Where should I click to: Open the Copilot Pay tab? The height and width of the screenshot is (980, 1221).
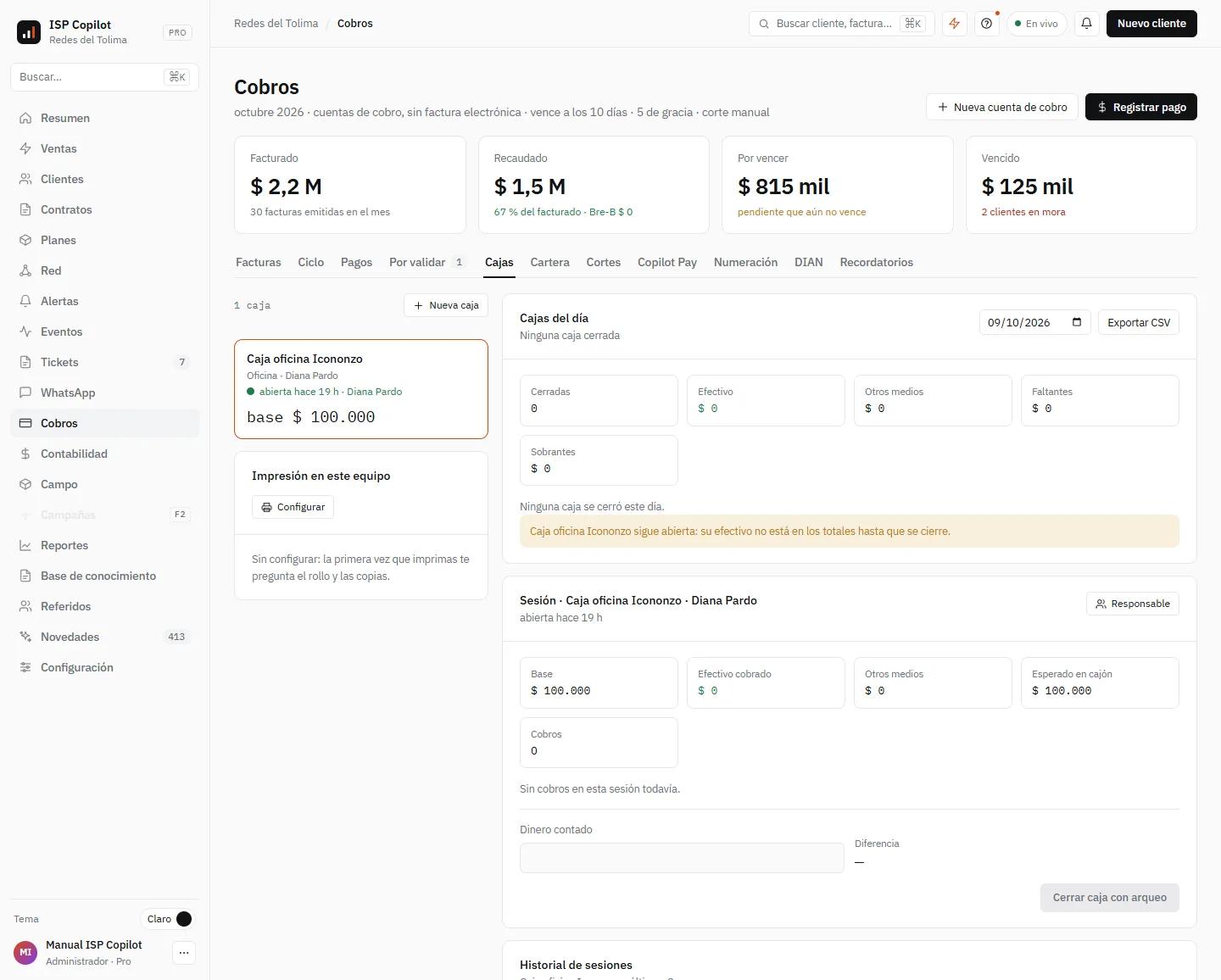[x=667, y=263]
